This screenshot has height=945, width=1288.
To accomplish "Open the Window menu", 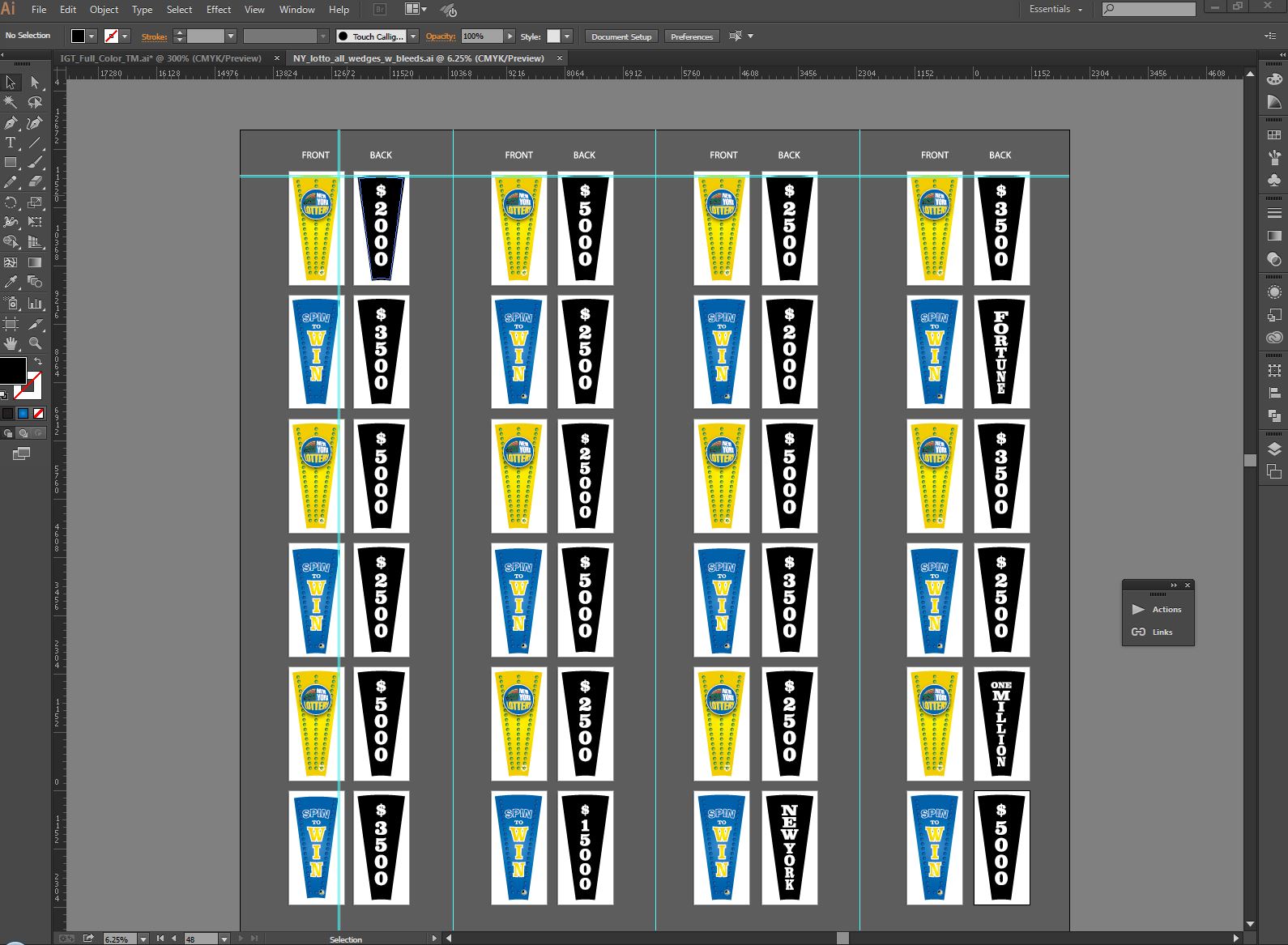I will (296, 10).
